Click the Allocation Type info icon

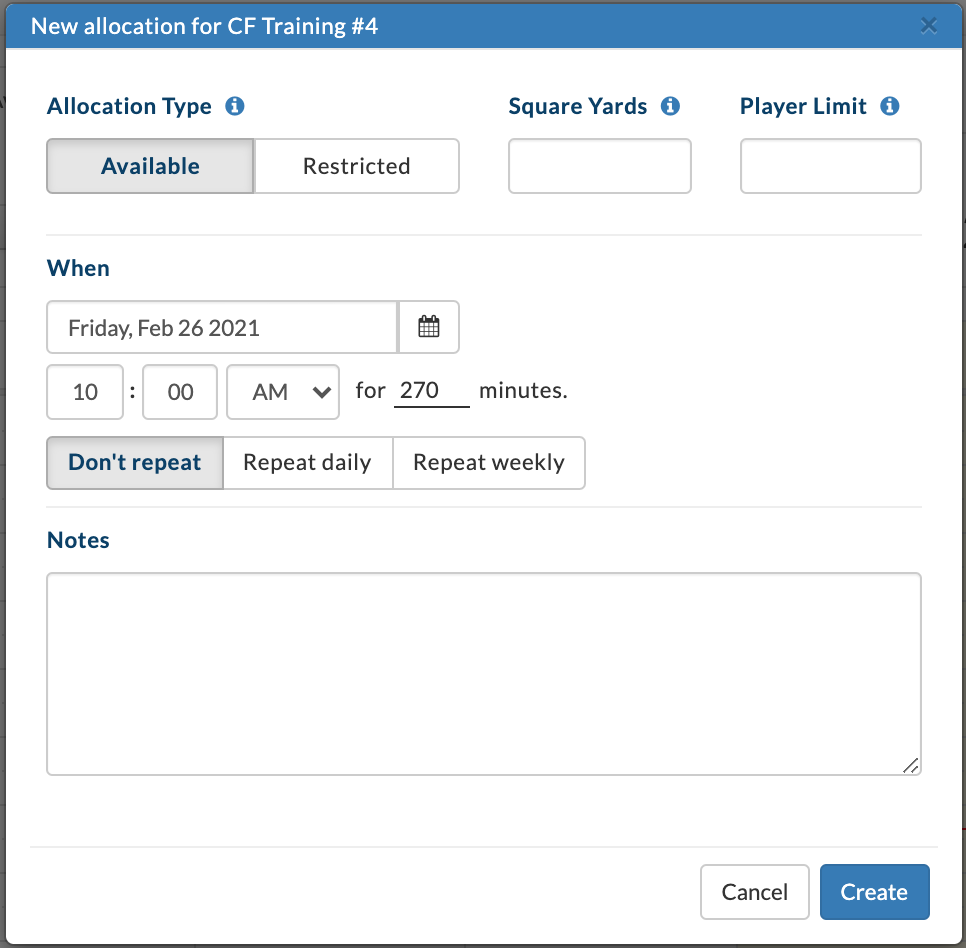(x=235, y=106)
